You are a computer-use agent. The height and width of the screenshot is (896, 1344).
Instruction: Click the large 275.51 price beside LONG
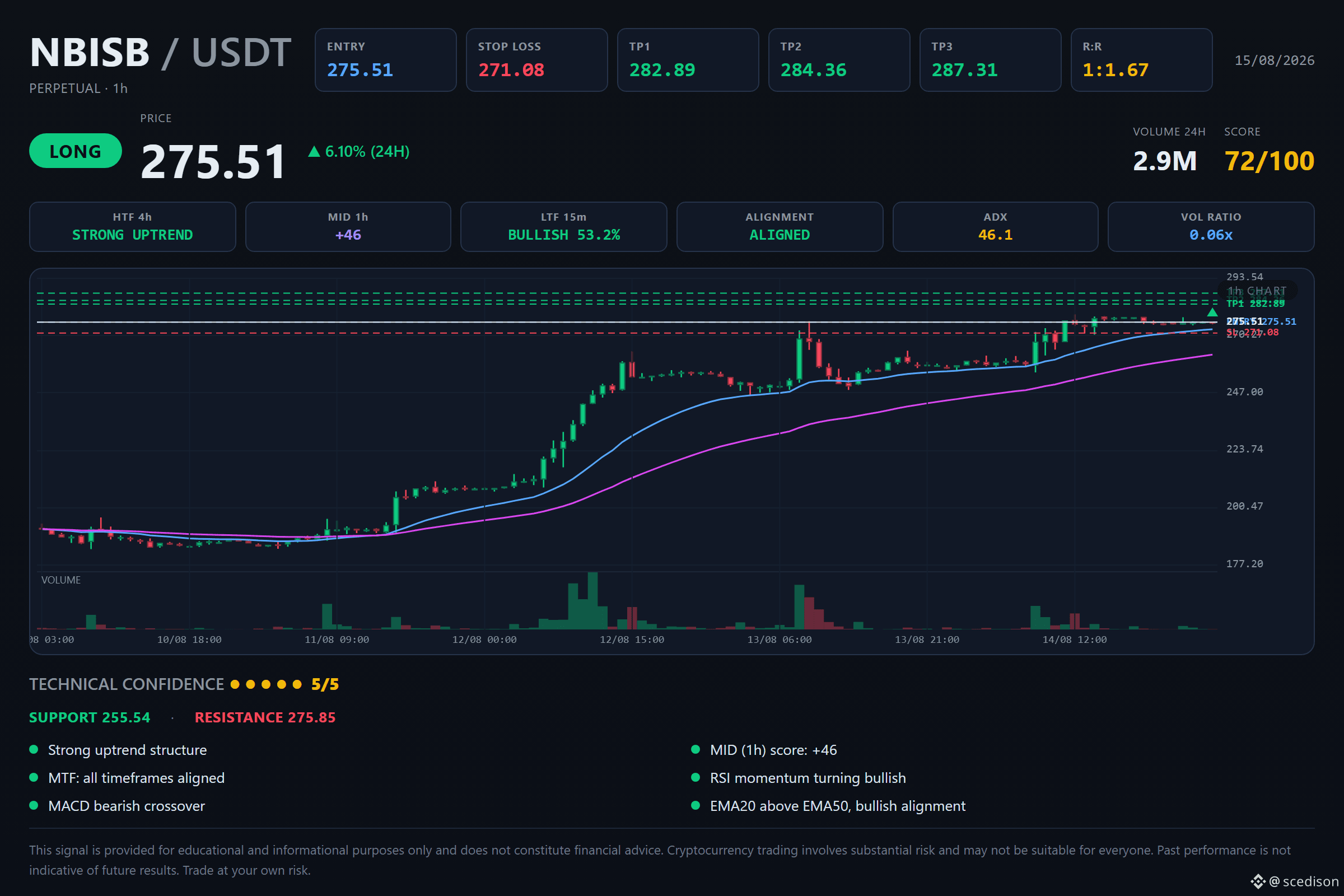point(213,162)
